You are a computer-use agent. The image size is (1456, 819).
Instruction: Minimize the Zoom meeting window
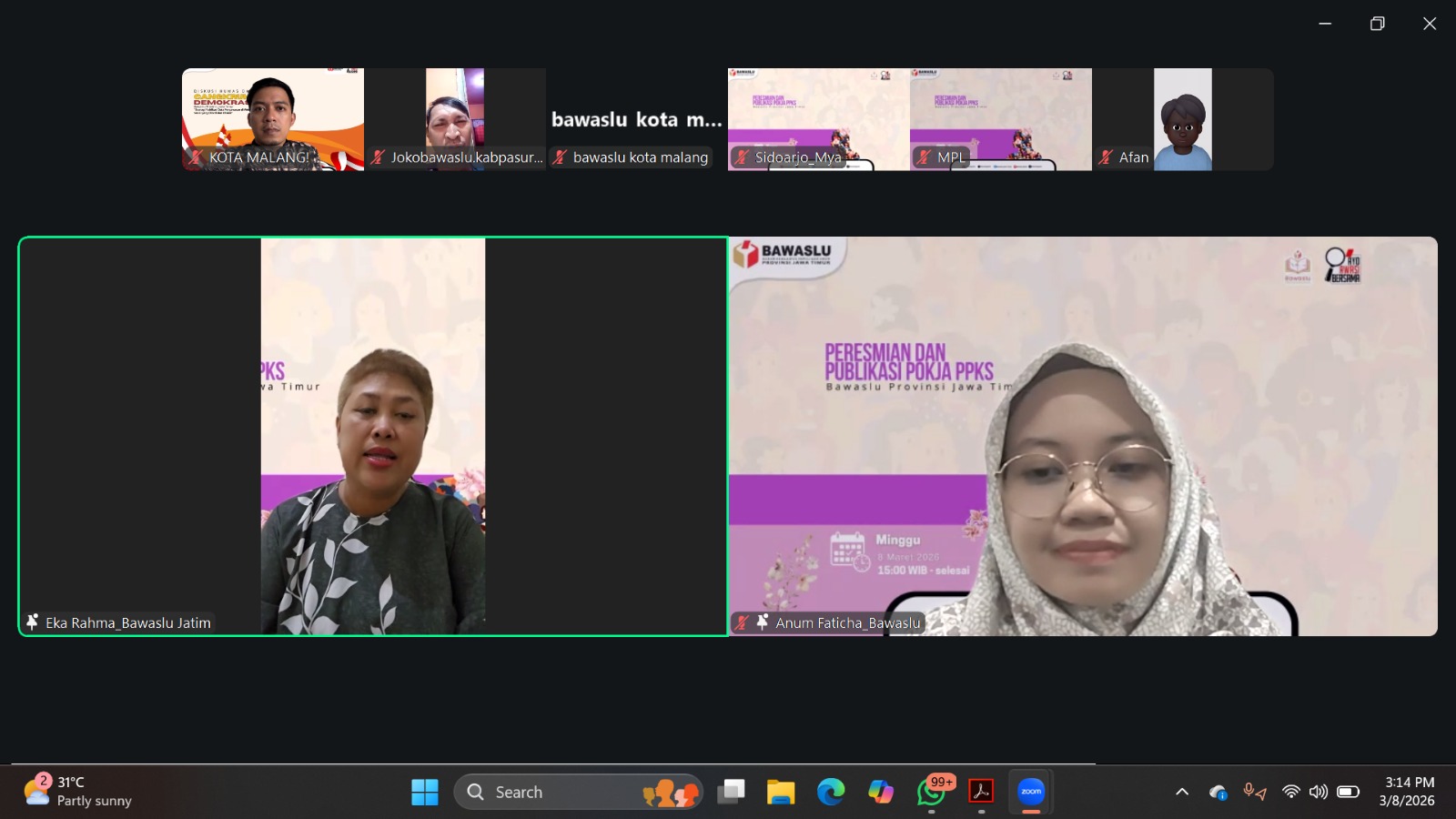coord(1325,24)
